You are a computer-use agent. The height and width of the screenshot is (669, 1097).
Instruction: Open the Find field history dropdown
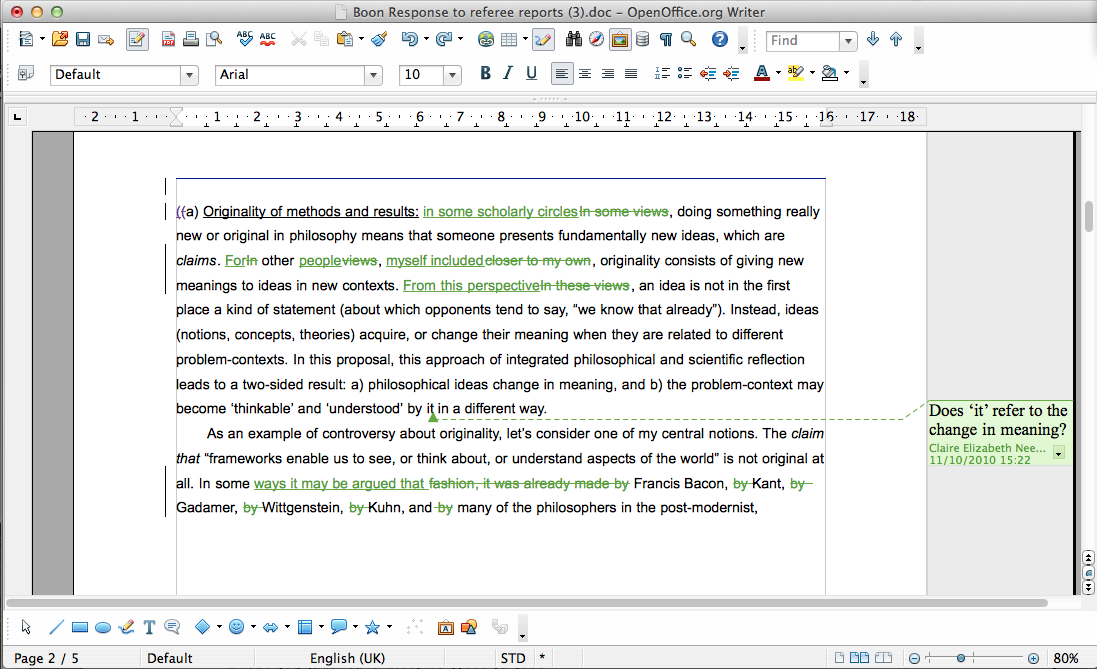tap(848, 41)
